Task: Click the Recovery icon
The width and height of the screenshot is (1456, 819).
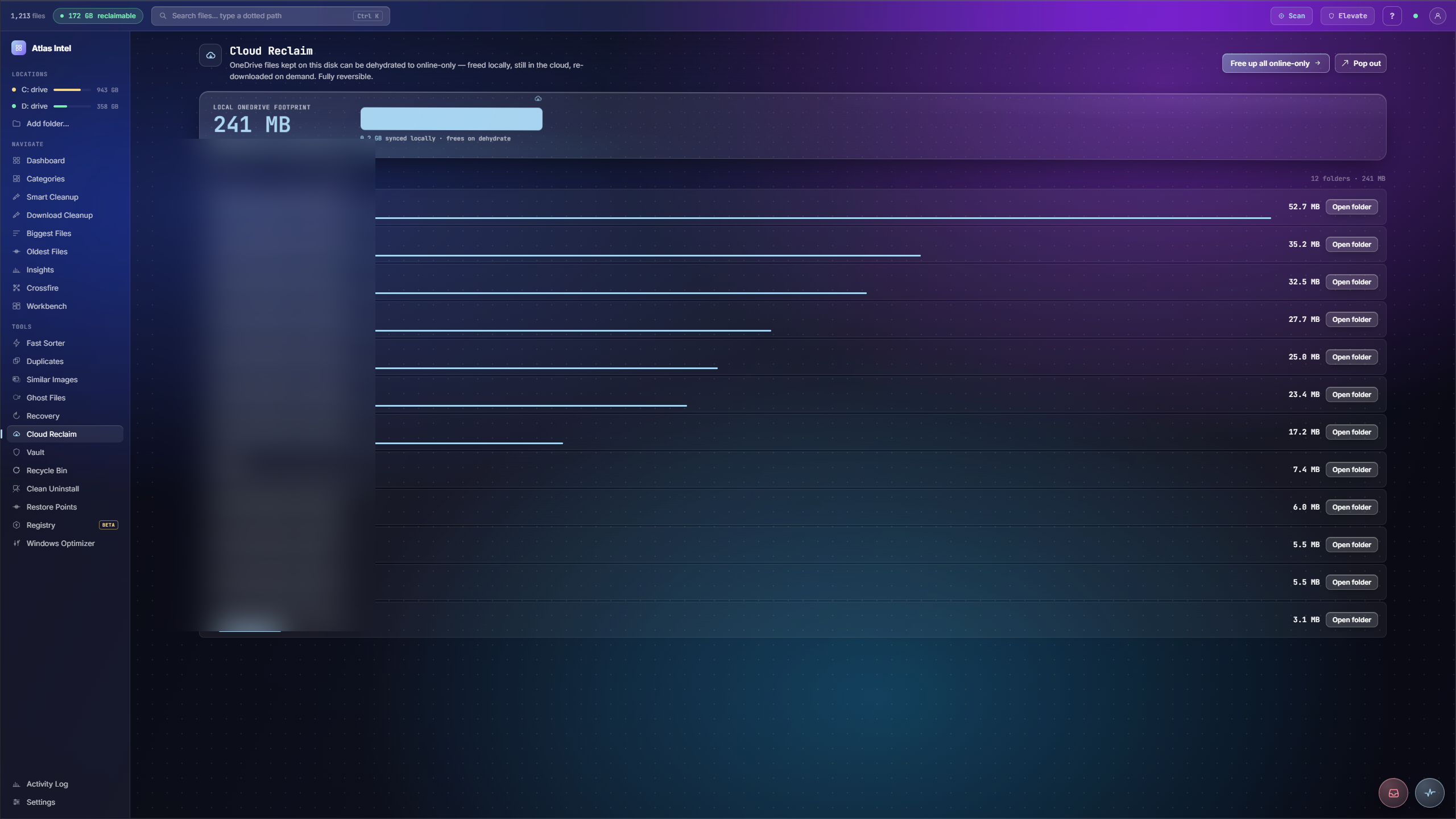Action: coord(16,416)
